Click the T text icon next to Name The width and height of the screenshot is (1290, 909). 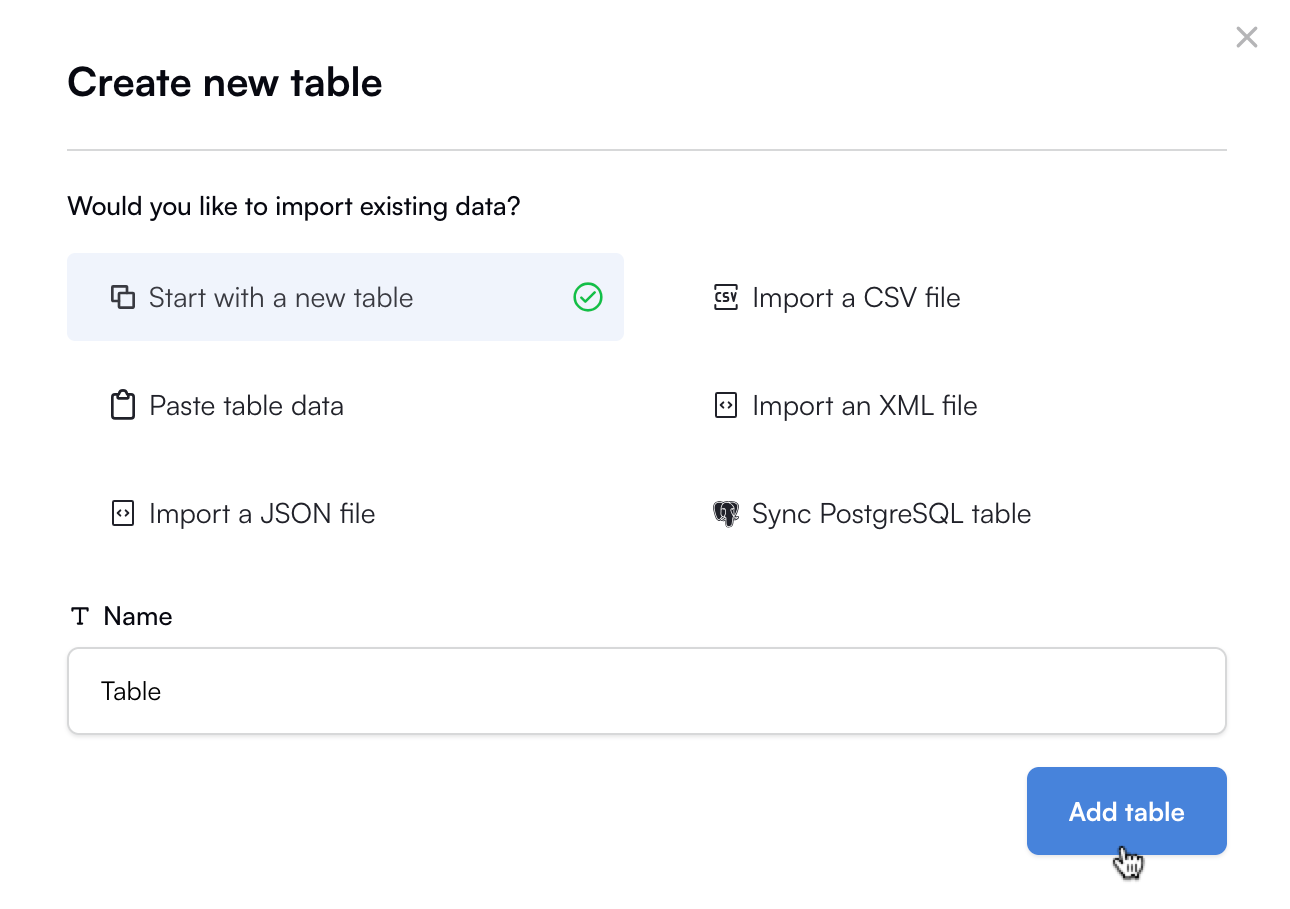79,616
